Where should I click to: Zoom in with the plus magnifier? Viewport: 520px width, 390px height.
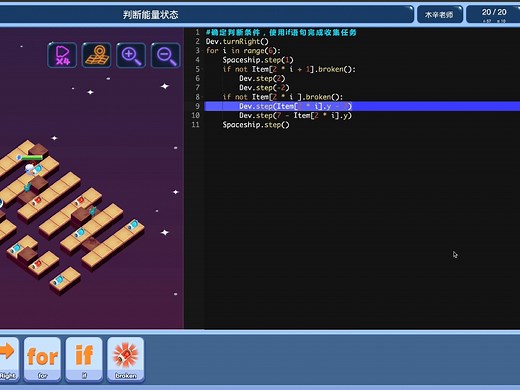click(131, 55)
